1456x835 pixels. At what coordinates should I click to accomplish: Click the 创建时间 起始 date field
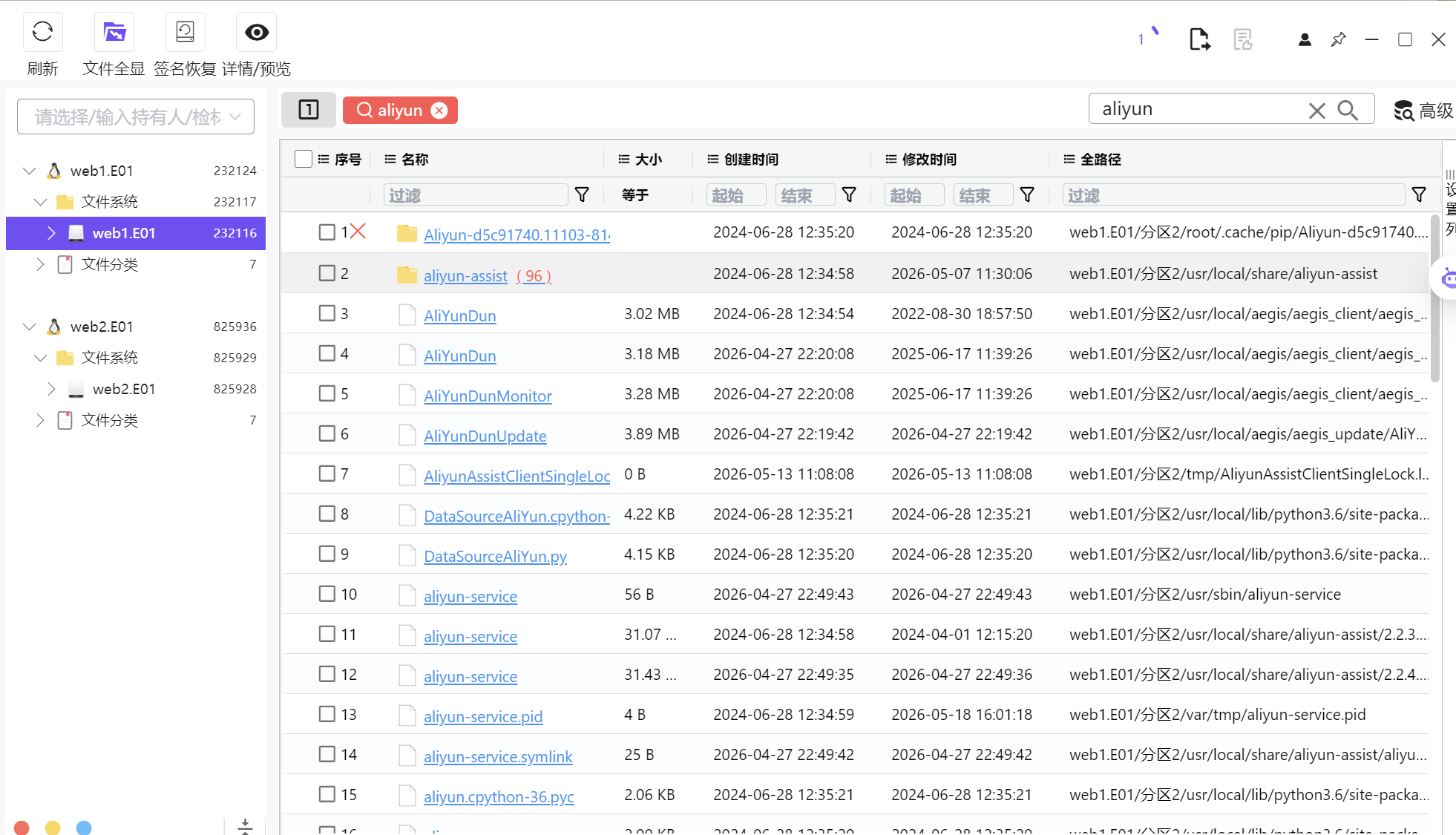736,194
